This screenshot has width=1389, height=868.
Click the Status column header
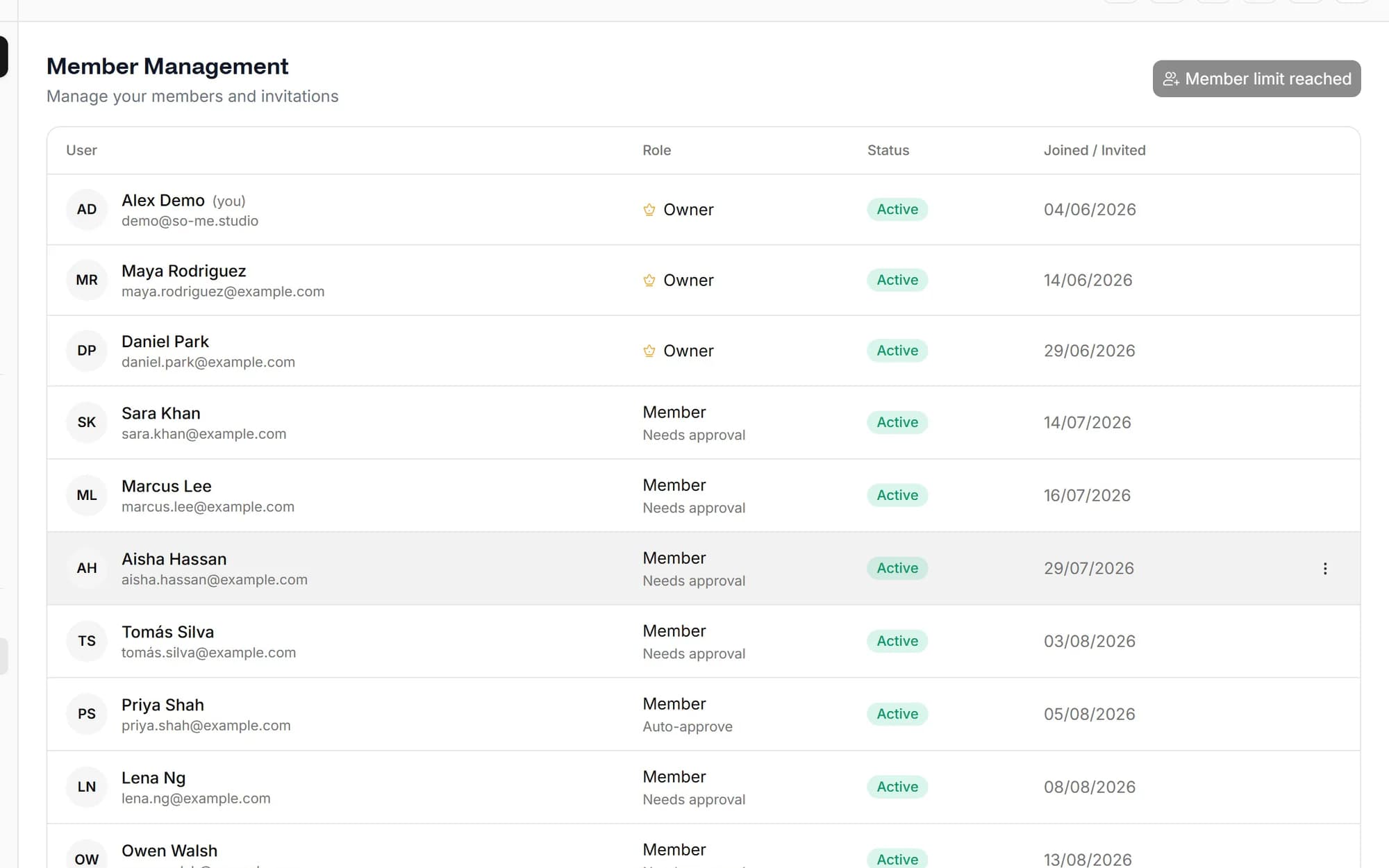tap(888, 150)
